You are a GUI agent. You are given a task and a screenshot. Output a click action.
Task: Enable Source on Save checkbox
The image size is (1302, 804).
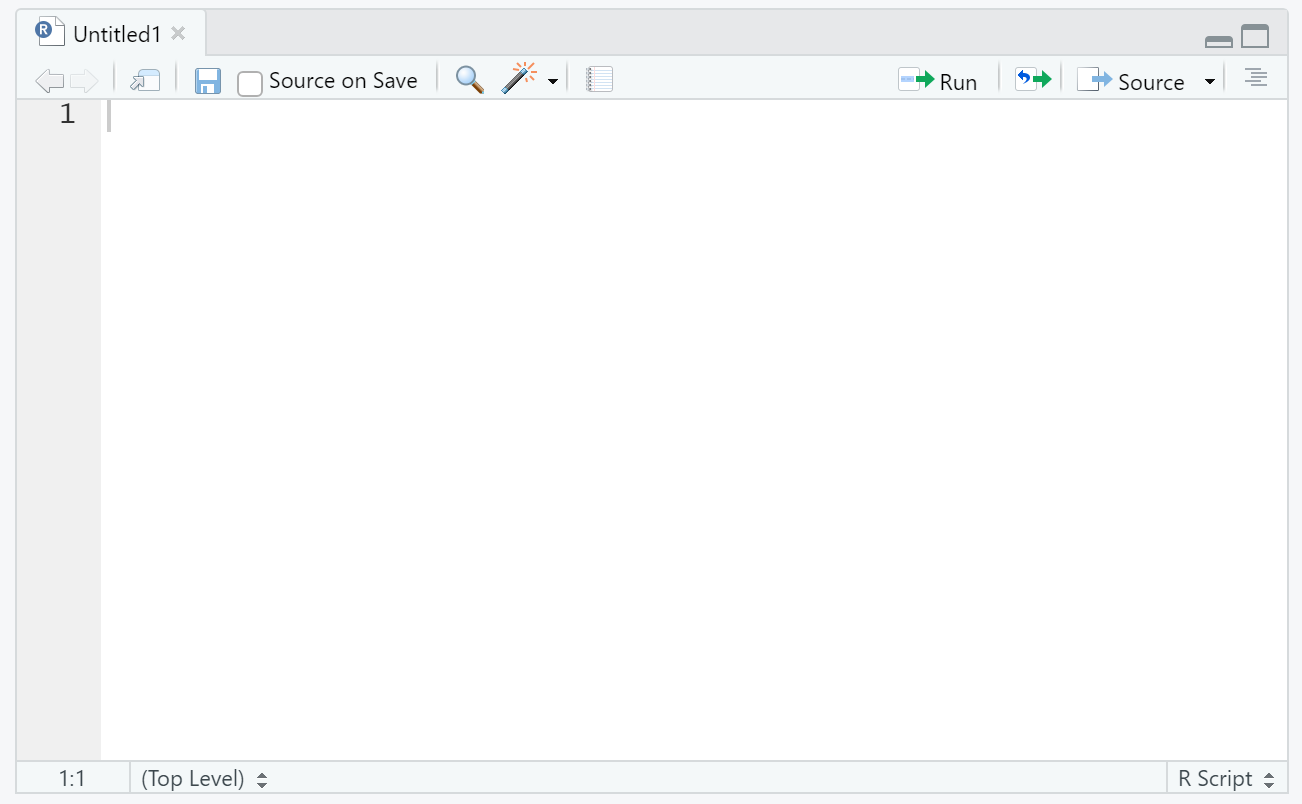(x=250, y=83)
